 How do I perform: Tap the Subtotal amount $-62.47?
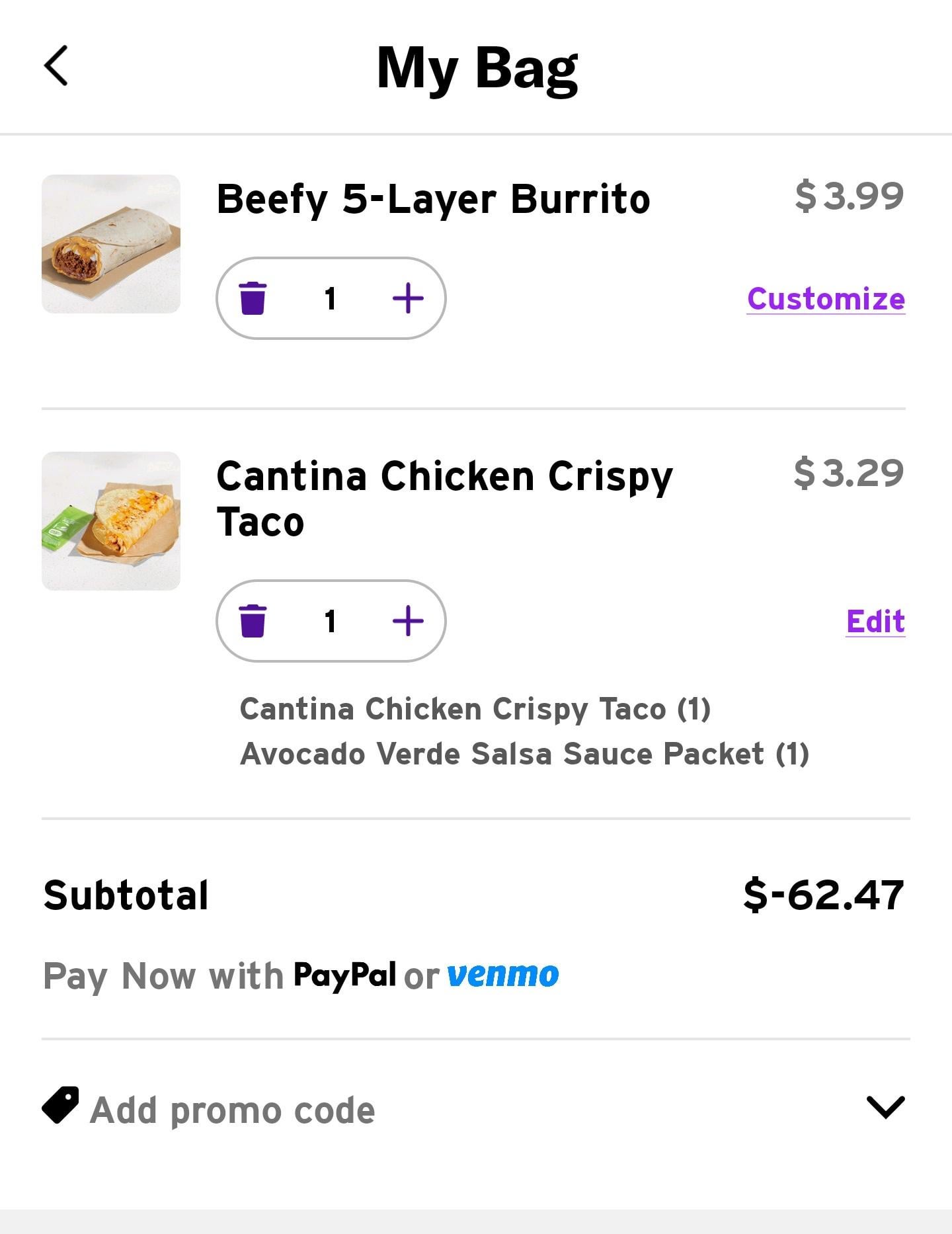823,895
